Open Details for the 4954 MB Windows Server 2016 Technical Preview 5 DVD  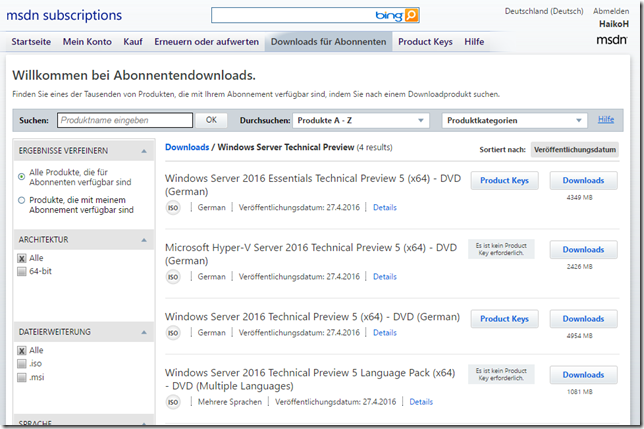click(x=385, y=333)
